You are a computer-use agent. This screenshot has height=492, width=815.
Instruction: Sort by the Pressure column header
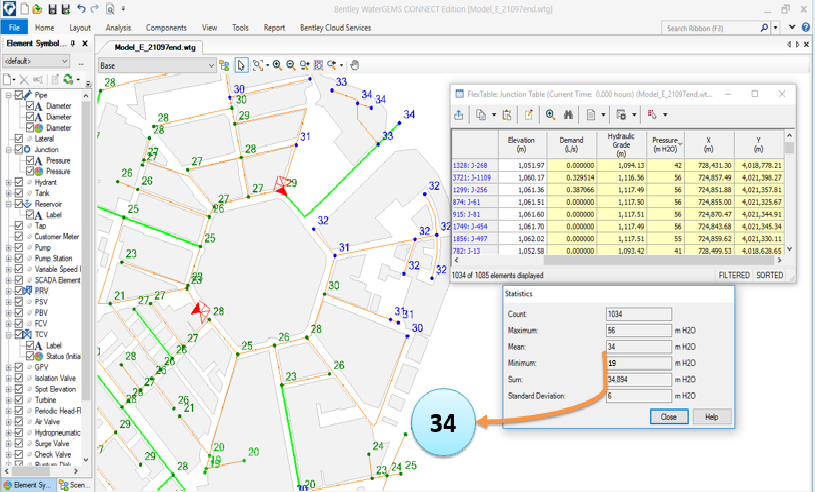point(666,144)
